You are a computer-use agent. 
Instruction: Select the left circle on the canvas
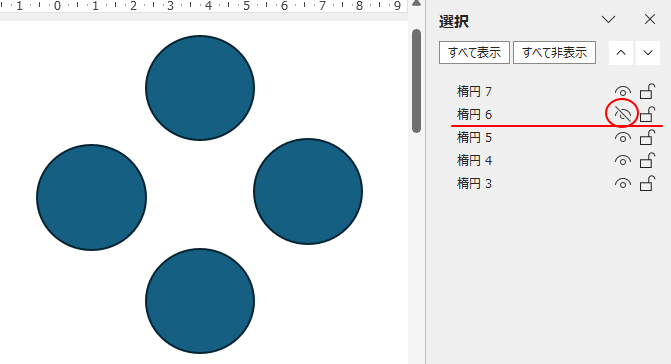tap(92, 197)
